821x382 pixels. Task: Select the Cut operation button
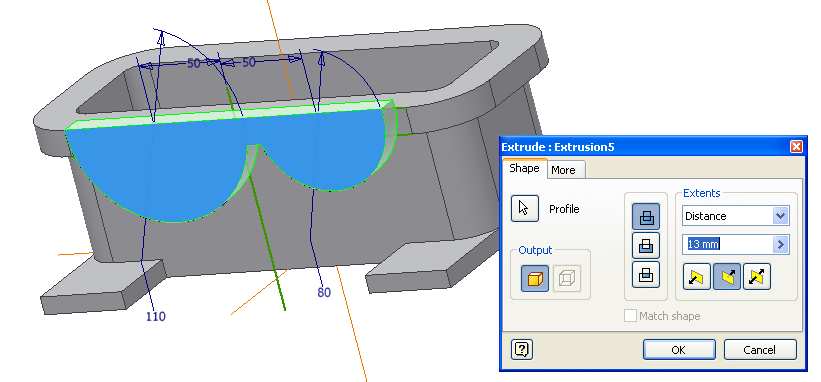(x=646, y=245)
